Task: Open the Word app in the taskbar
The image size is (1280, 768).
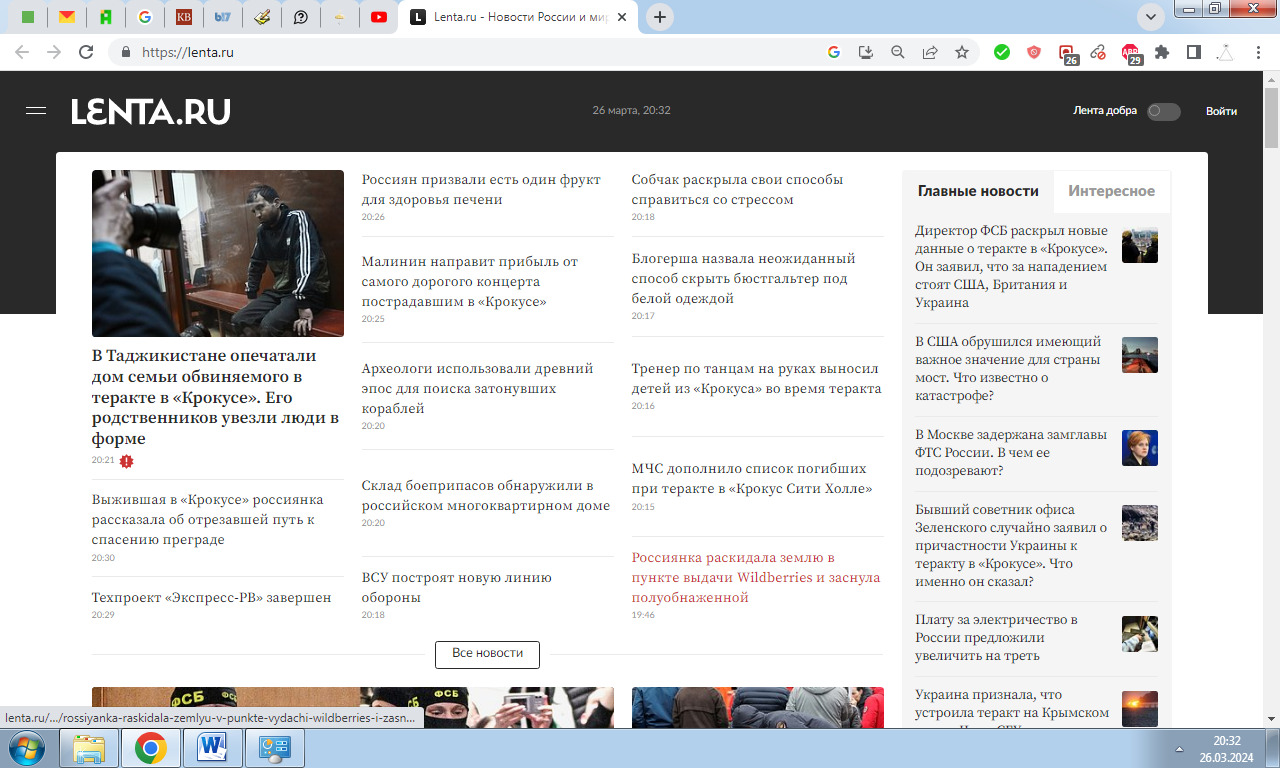Action: (x=212, y=747)
